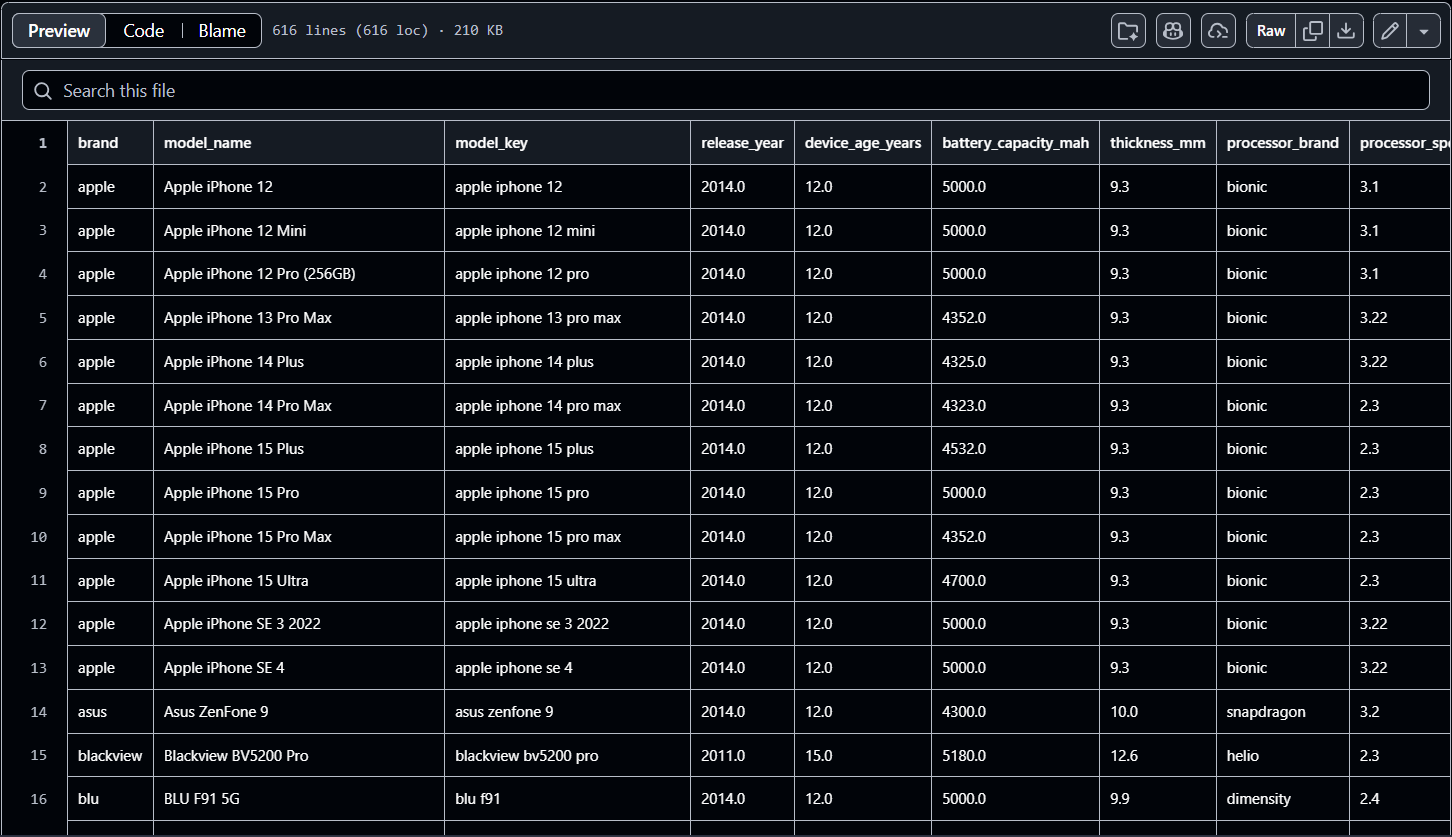Click thickness 10.0 cell
This screenshot has height=837, width=1452.
point(1158,712)
